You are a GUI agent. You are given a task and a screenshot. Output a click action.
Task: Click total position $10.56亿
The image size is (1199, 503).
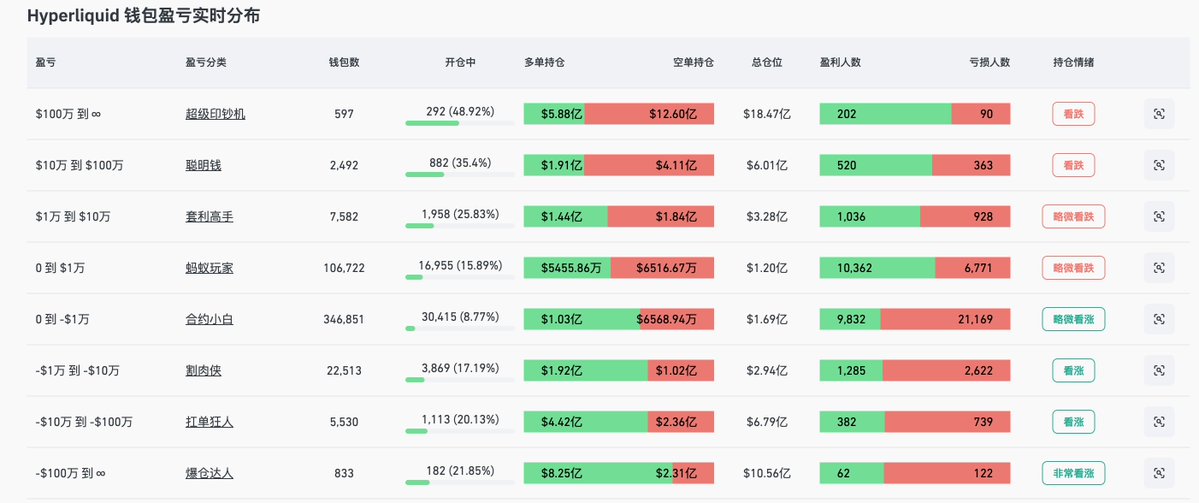tap(767, 472)
